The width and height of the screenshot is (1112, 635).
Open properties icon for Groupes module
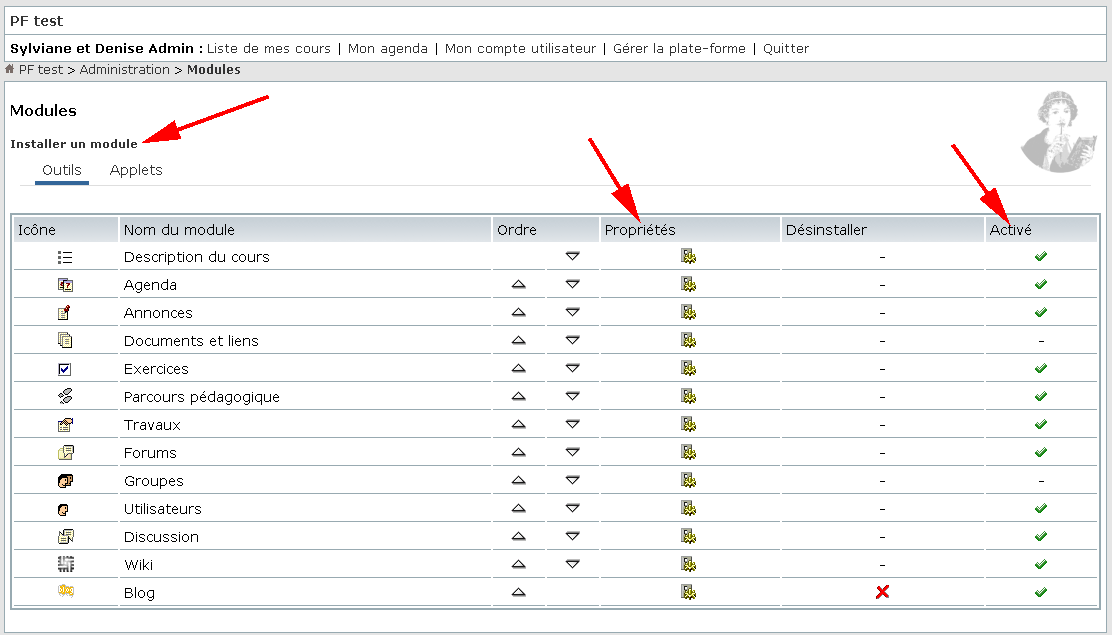coord(688,480)
